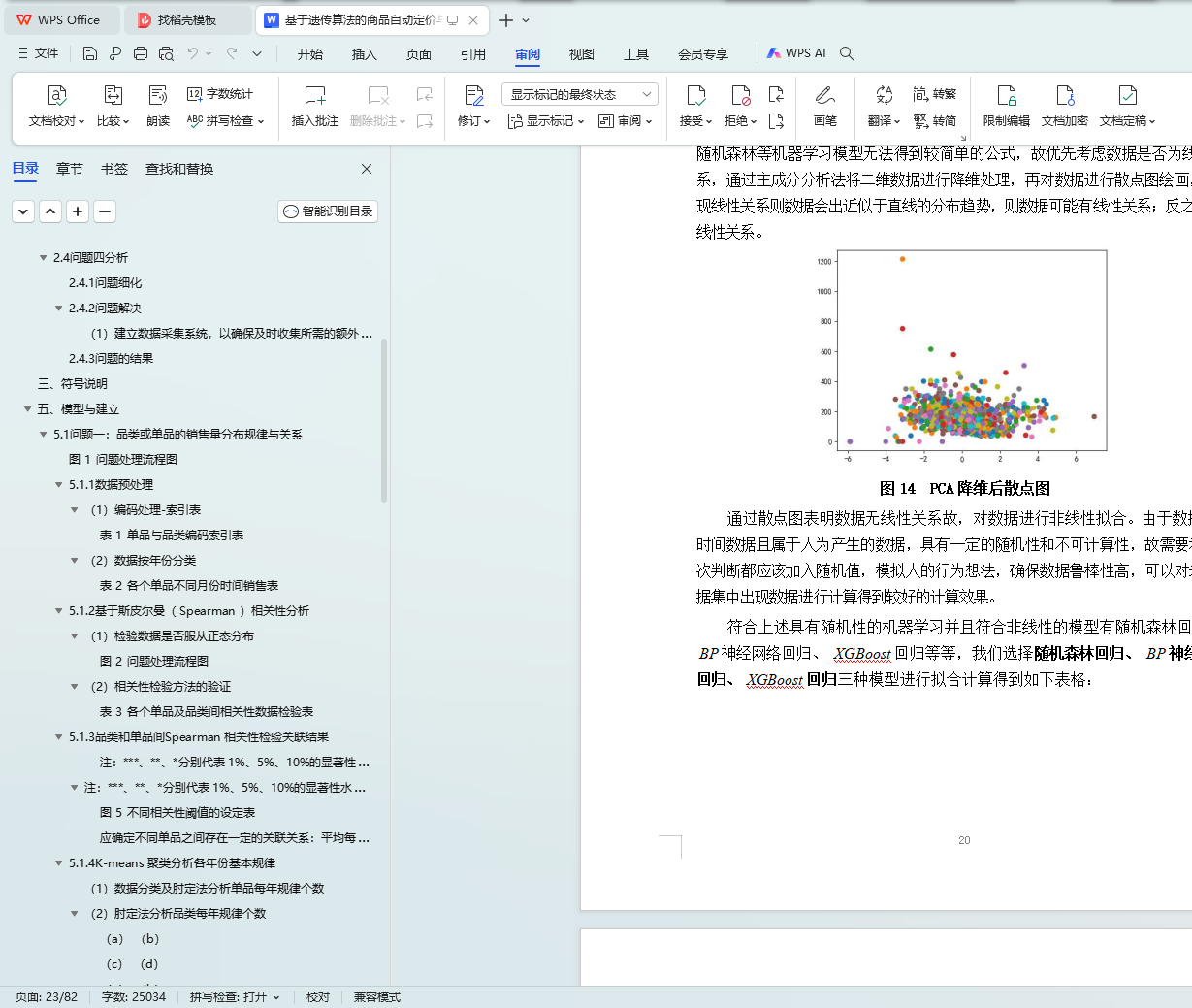Switch to the 查找和替换 sidebar tab

pos(179,168)
